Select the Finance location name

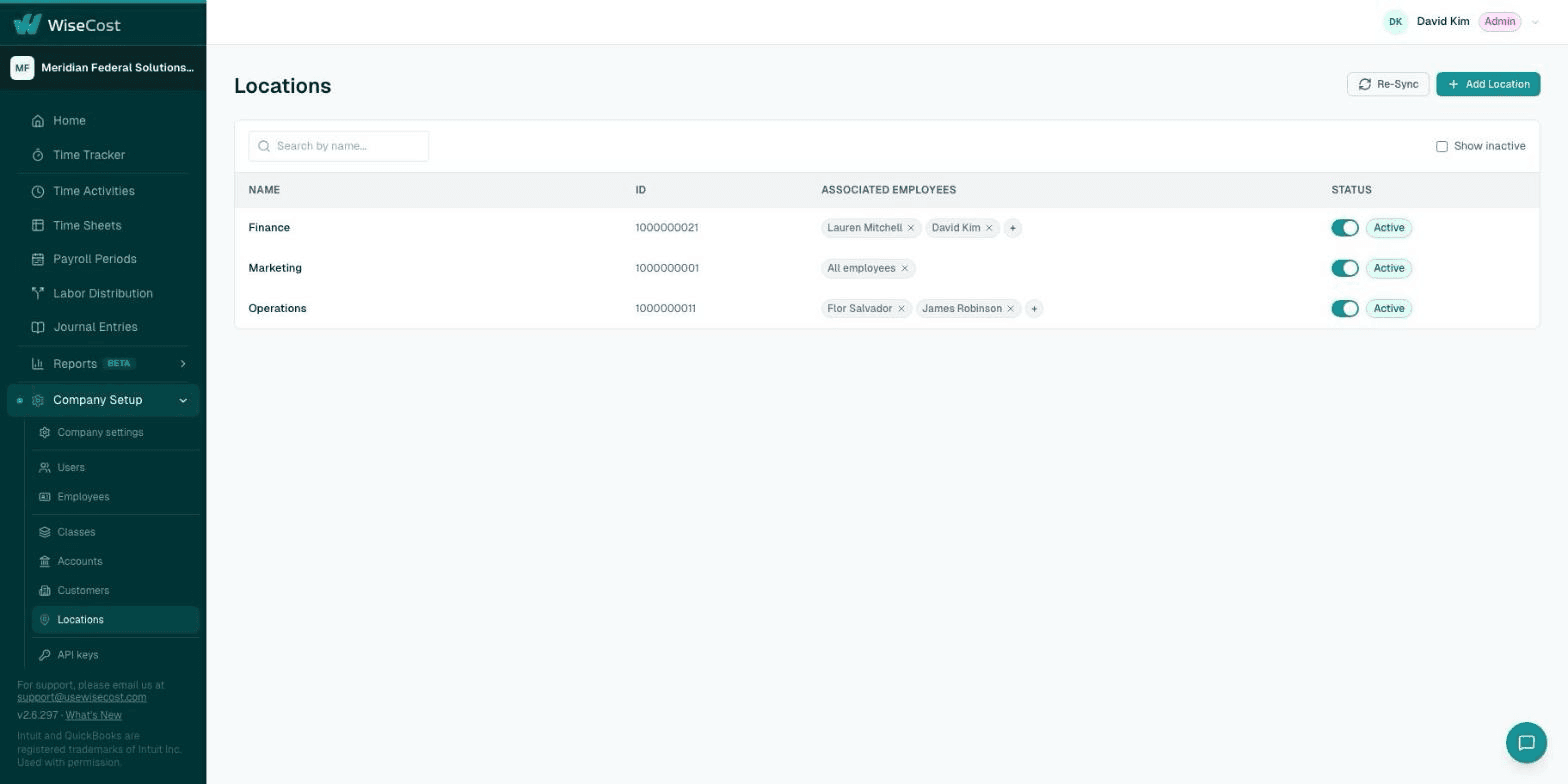(x=269, y=228)
